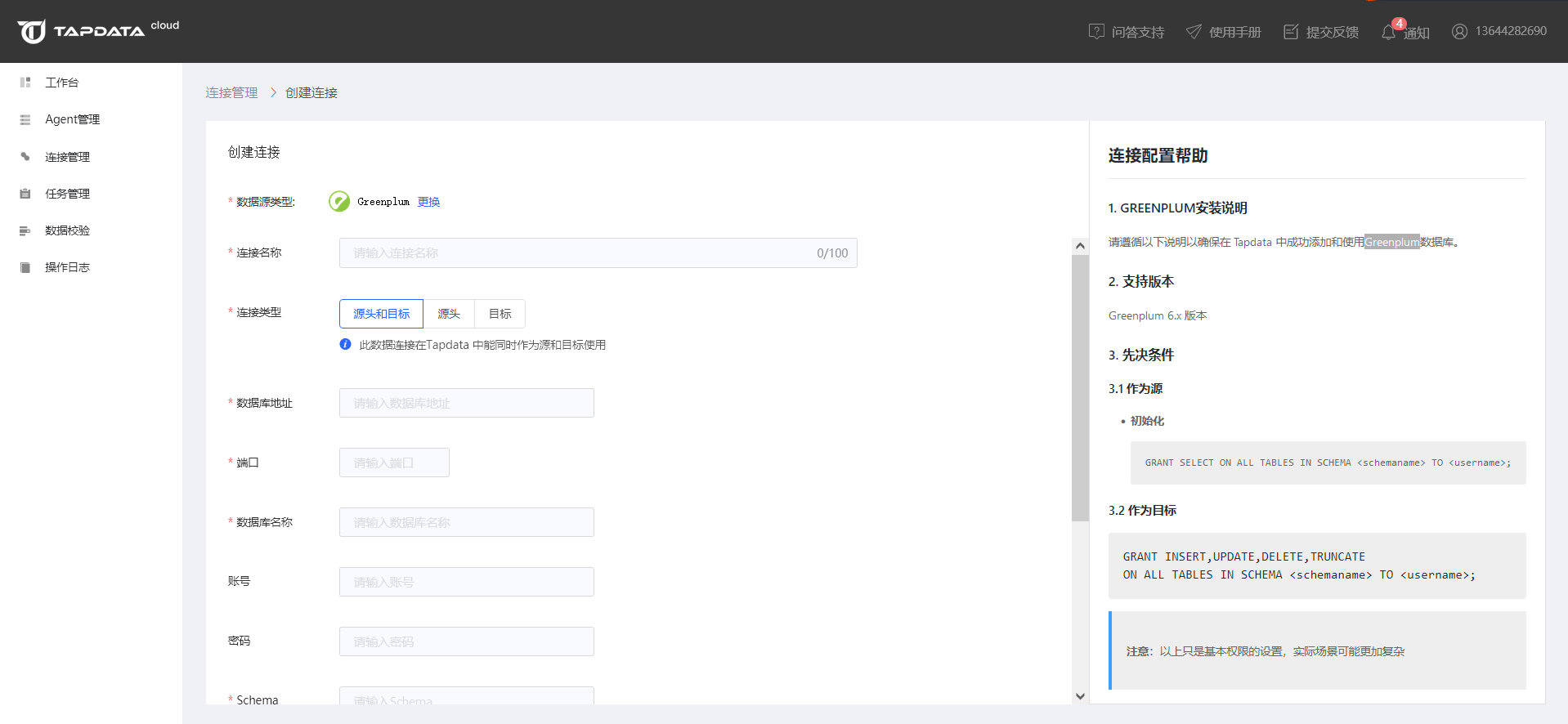This screenshot has width=1568, height=724.
Task: Click the Tapdata cloud logo
Action: 98,31
